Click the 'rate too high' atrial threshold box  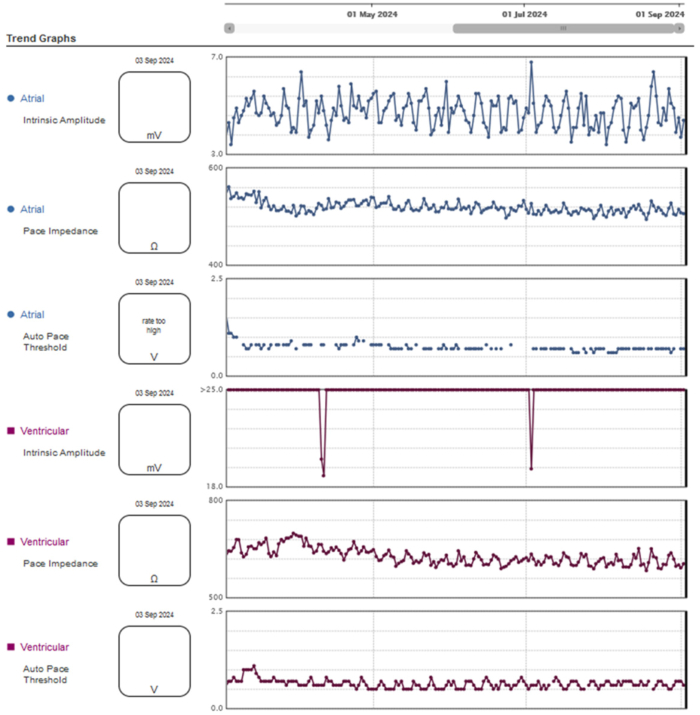tap(155, 329)
